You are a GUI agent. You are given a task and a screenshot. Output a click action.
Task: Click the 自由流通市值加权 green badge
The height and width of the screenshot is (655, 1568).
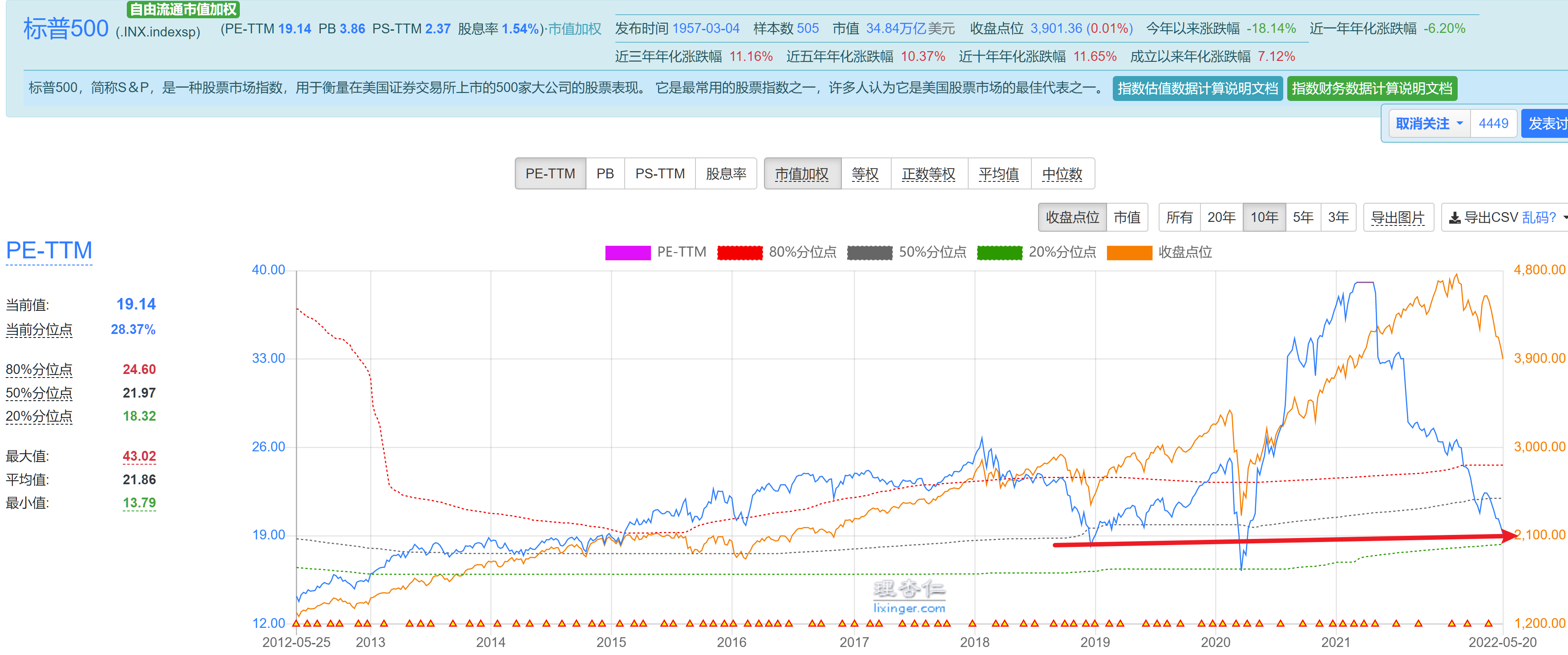[183, 9]
